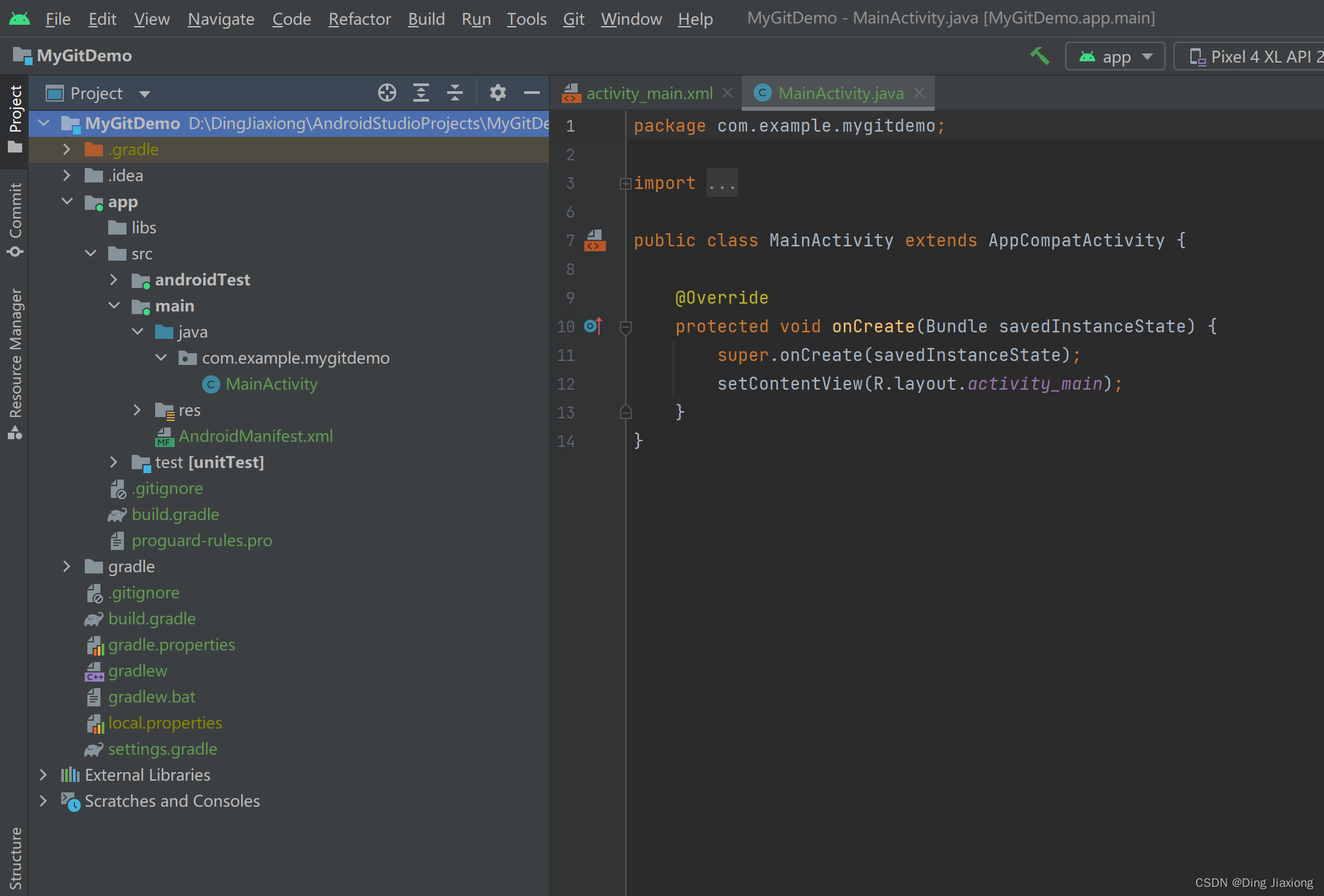Select AndroidManifest.xml in project tree
1324x896 pixels.
pos(256,436)
